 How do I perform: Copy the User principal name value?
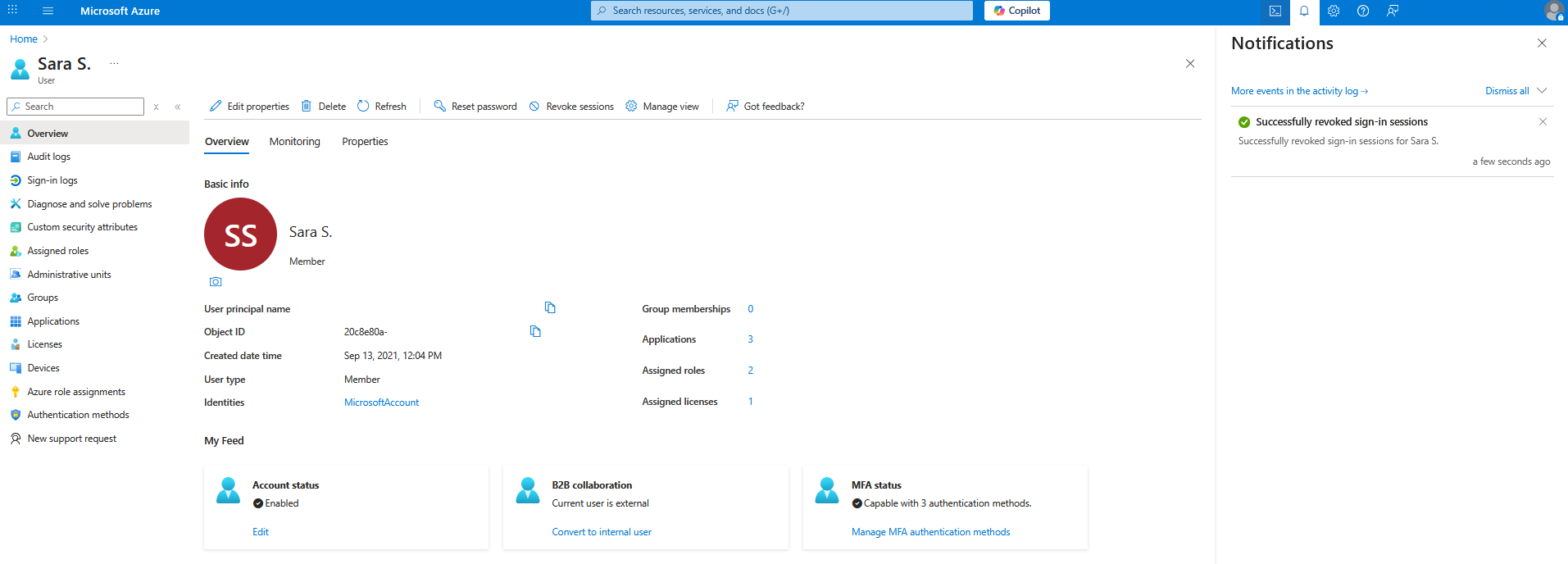pos(550,307)
